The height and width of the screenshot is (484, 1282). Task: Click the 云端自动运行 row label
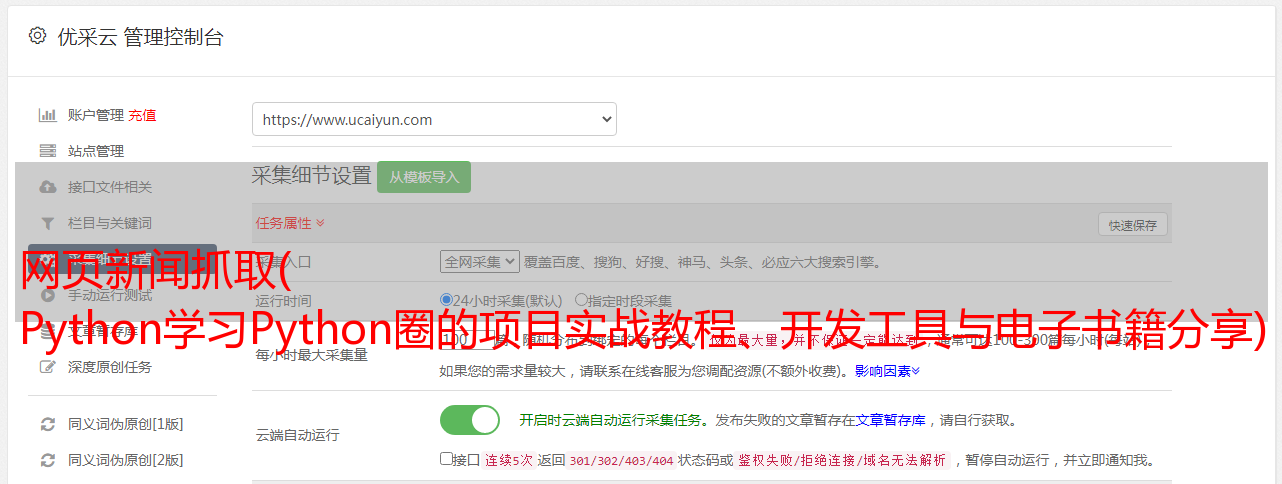[298, 435]
